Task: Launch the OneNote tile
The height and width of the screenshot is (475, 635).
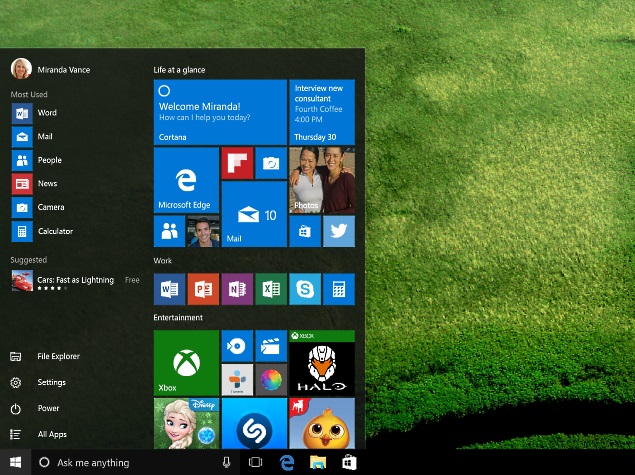Action: tap(237, 289)
